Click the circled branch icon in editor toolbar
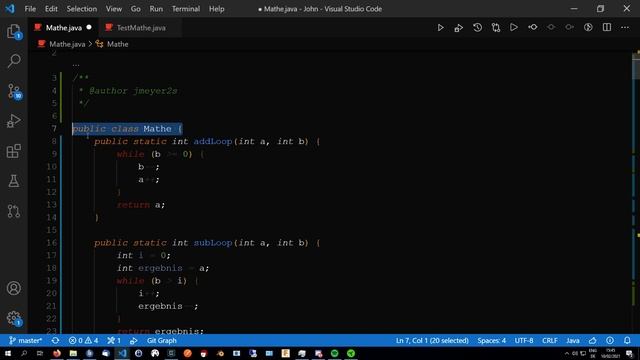Image resolution: width=640 pixels, height=360 pixels. pyautogui.click(x=588, y=27)
